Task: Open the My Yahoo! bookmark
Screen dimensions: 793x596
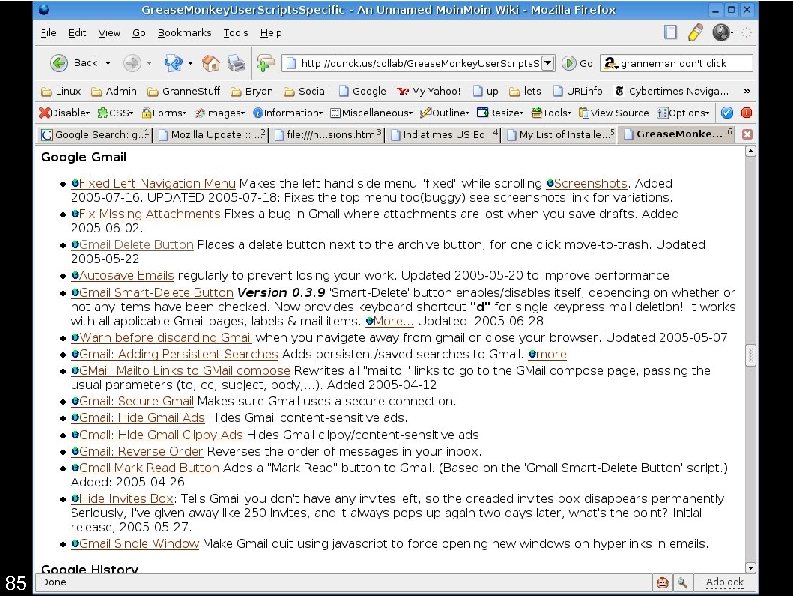Action: pyautogui.click(x=429, y=91)
